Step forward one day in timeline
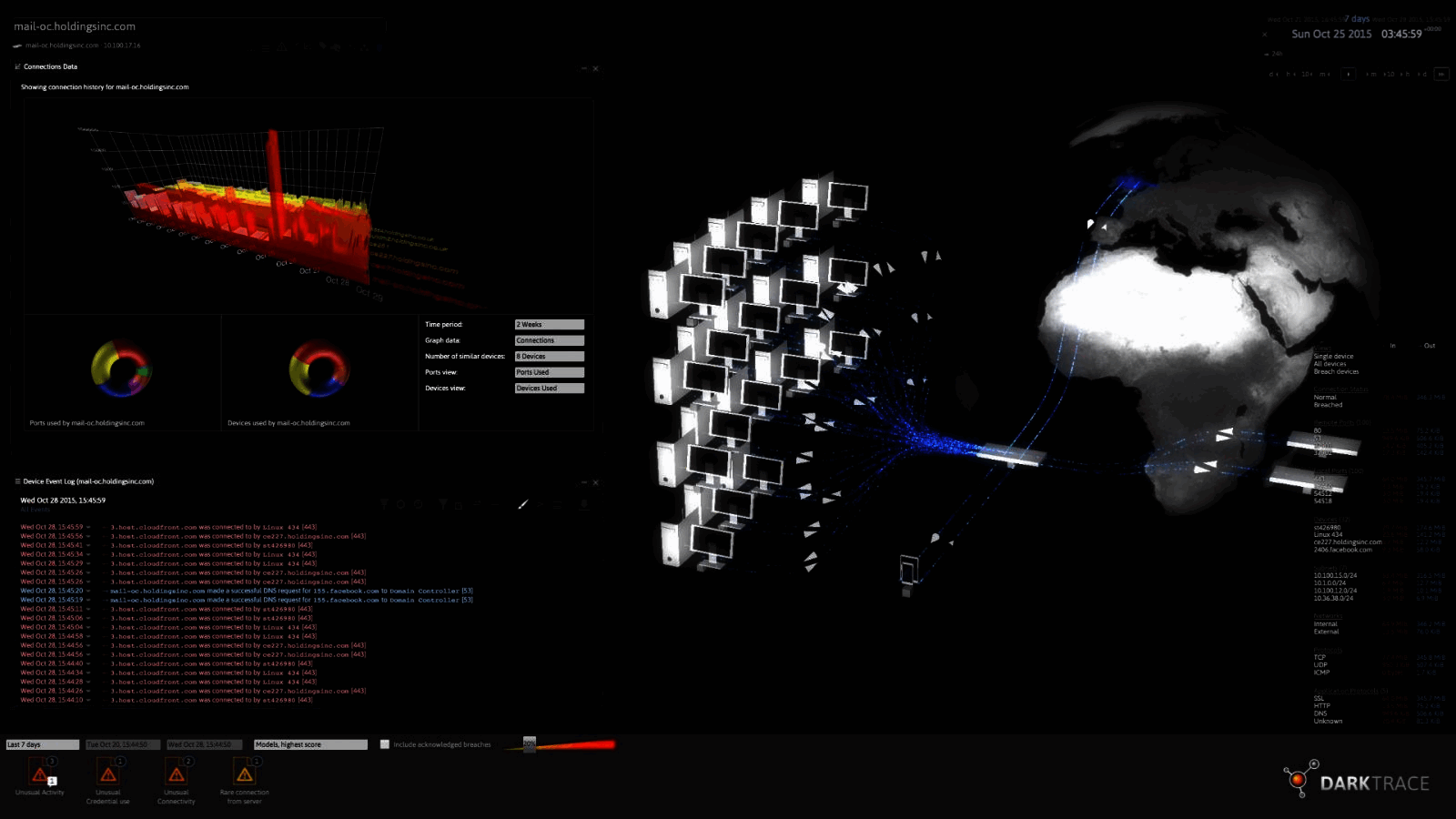The image size is (1456, 819). click(1422, 75)
